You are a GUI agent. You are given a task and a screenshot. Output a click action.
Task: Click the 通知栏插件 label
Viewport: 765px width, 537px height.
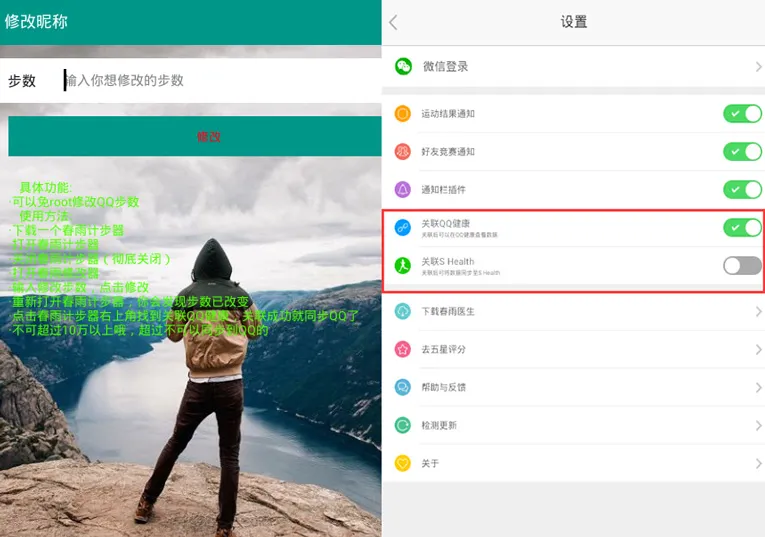coord(443,189)
